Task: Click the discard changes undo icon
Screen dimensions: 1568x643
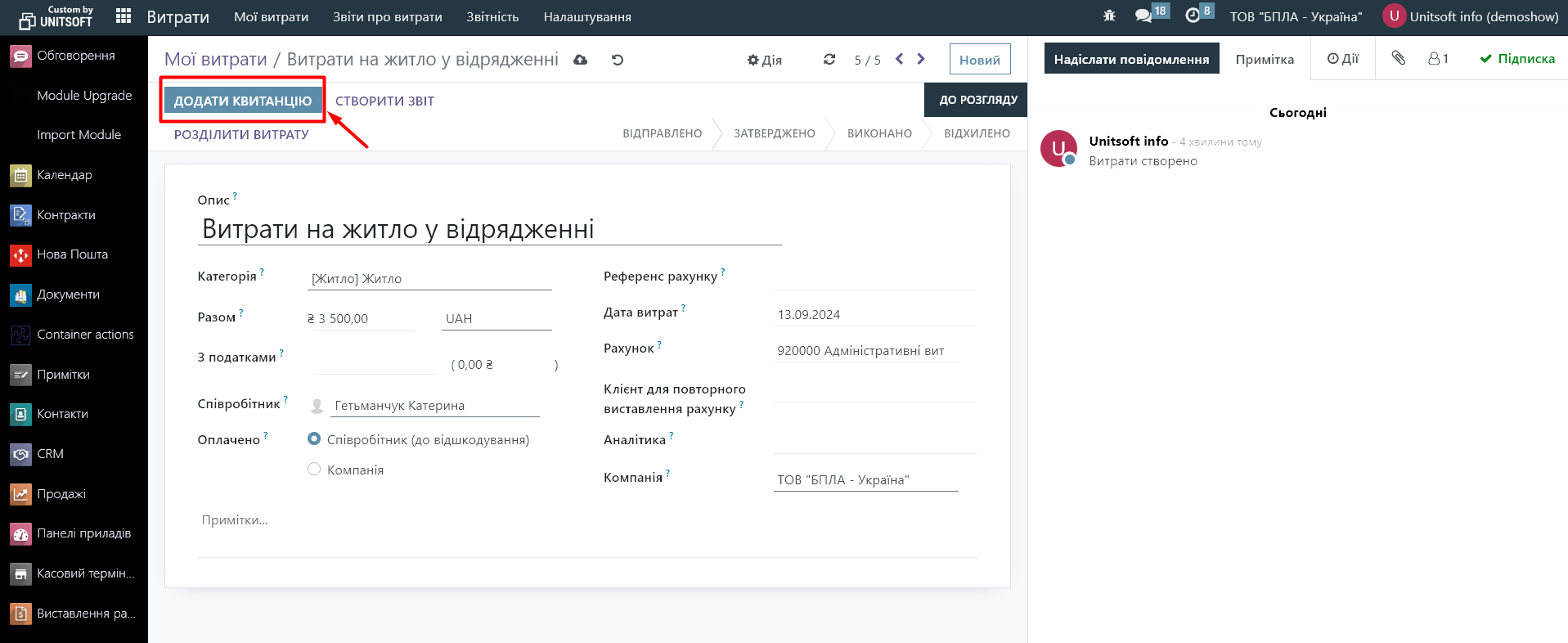Action: (618, 60)
